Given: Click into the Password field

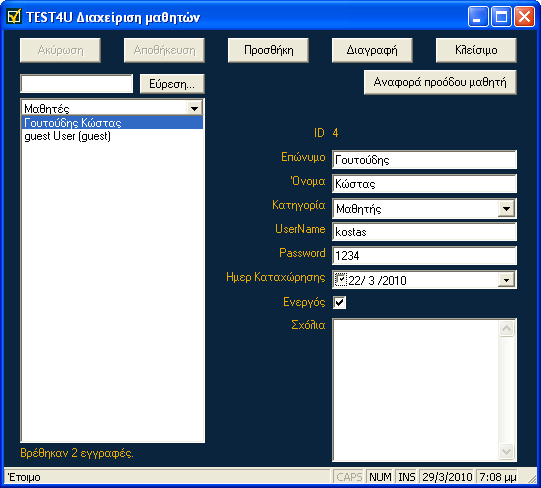Looking at the screenshot, I should point(424,256).
